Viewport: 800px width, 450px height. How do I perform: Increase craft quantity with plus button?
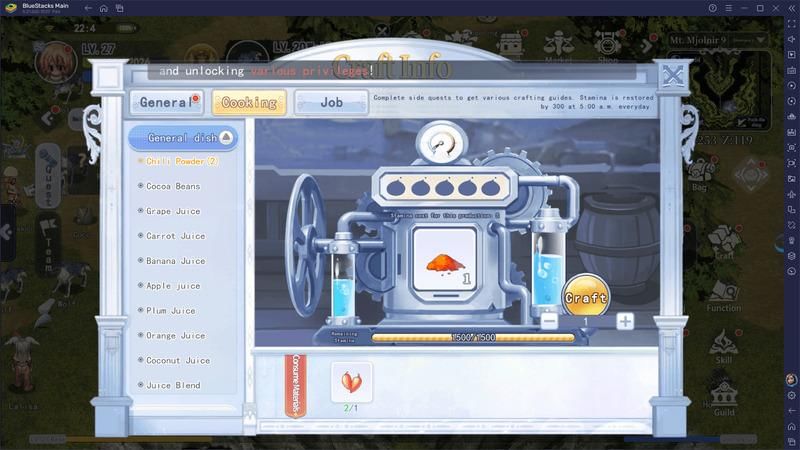pyautogui.click(x=624, y=321)
